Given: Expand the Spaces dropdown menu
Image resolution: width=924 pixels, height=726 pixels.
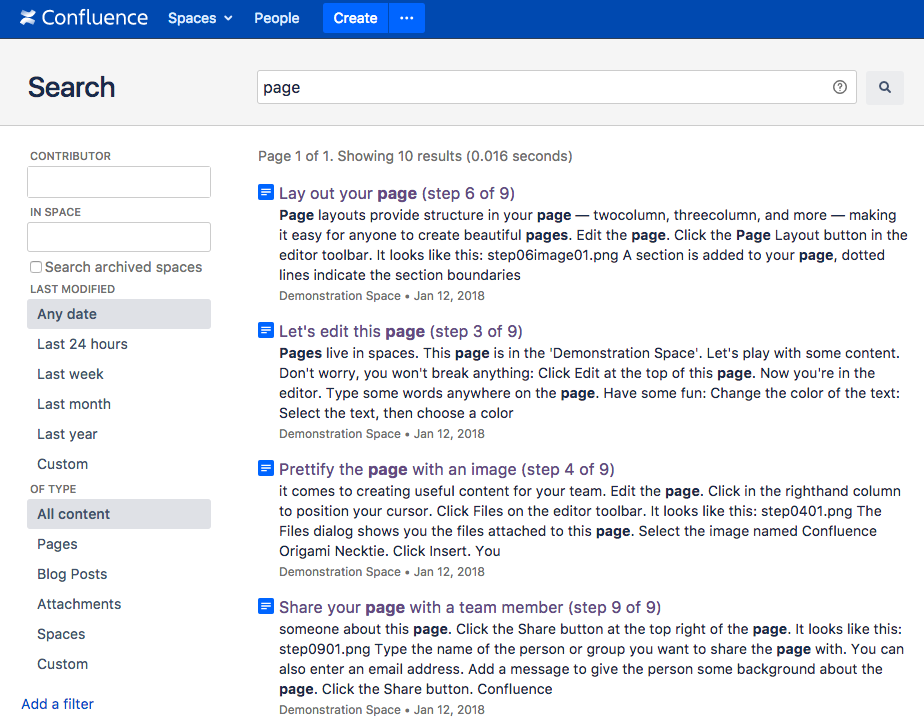Looking at the screenshot, I should pyautogui.click(x=200, y=18).
